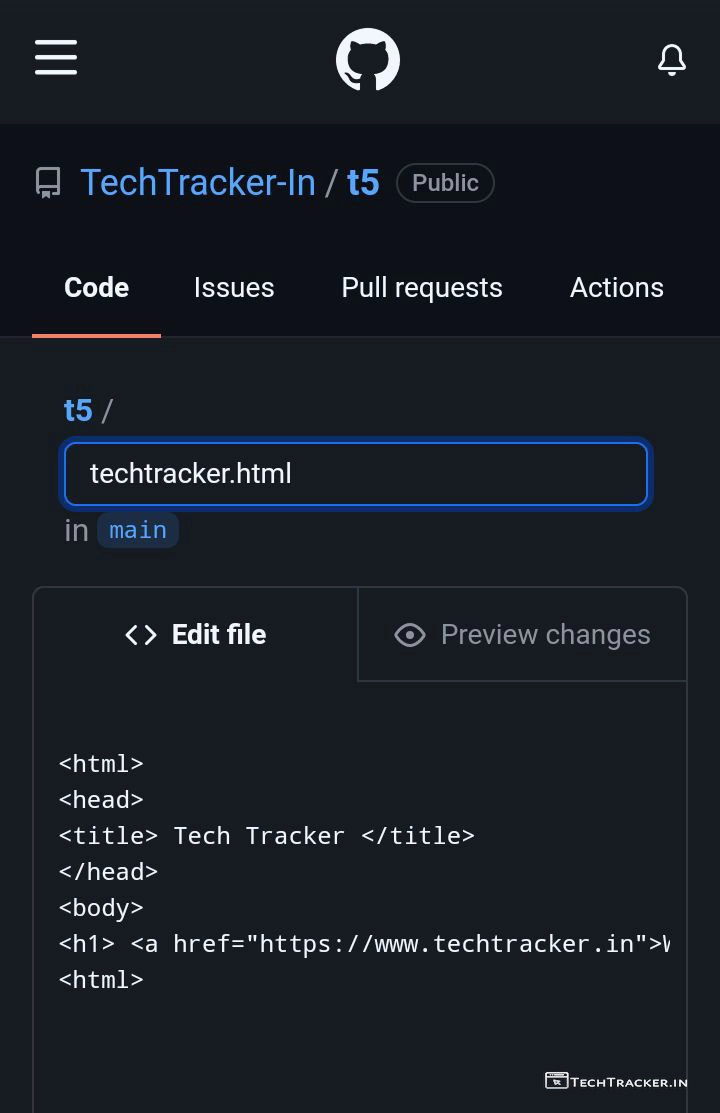Switch to the Edit file tab
The image size is (720, 1113).
click(x=196, y=635)
